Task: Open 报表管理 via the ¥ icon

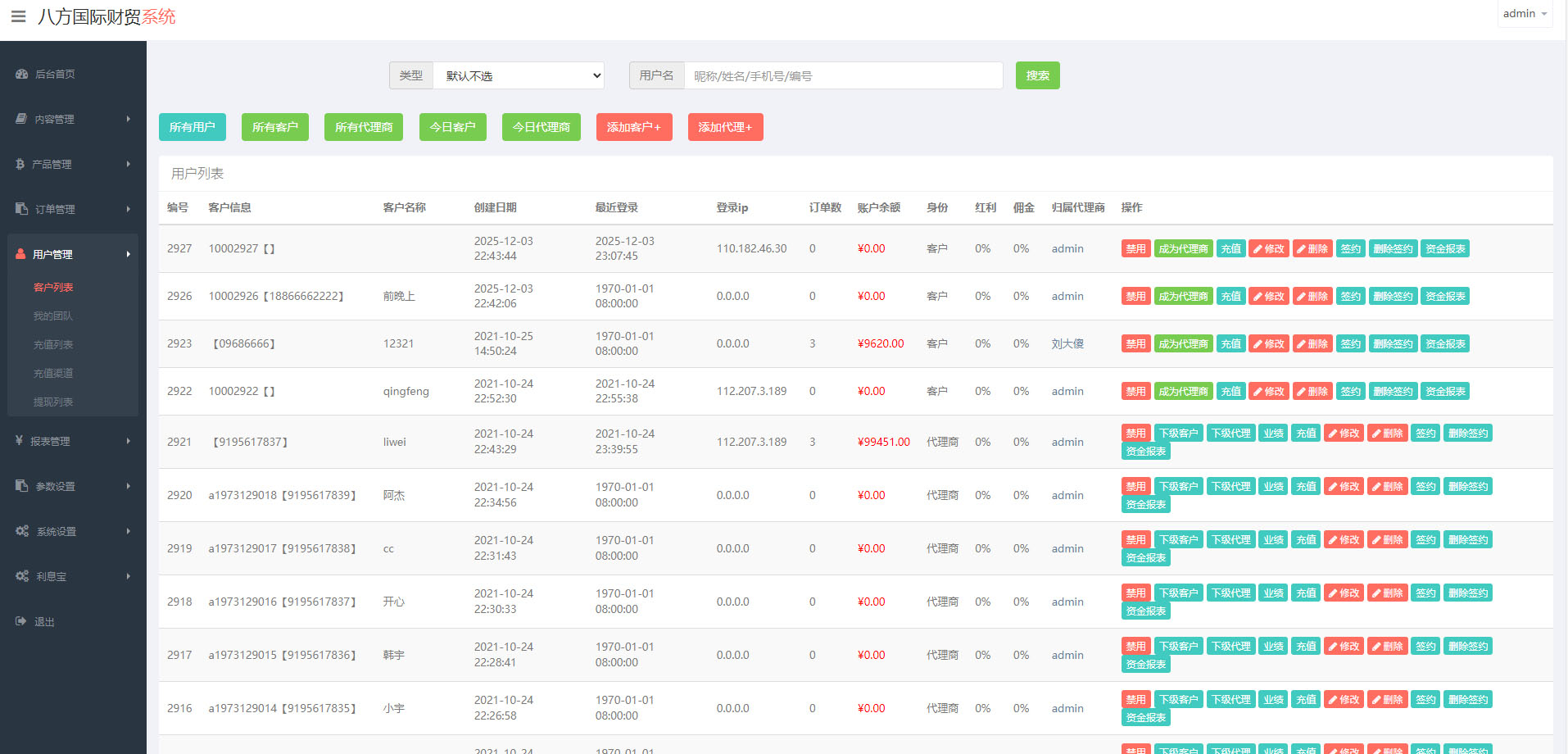Action: coord(20,440)
